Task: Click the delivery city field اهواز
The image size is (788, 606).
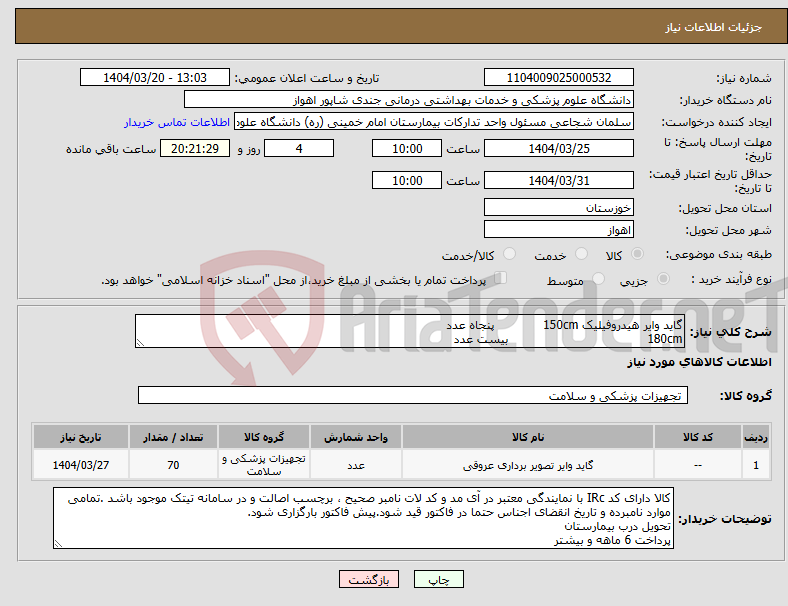Action: [559, 230]
